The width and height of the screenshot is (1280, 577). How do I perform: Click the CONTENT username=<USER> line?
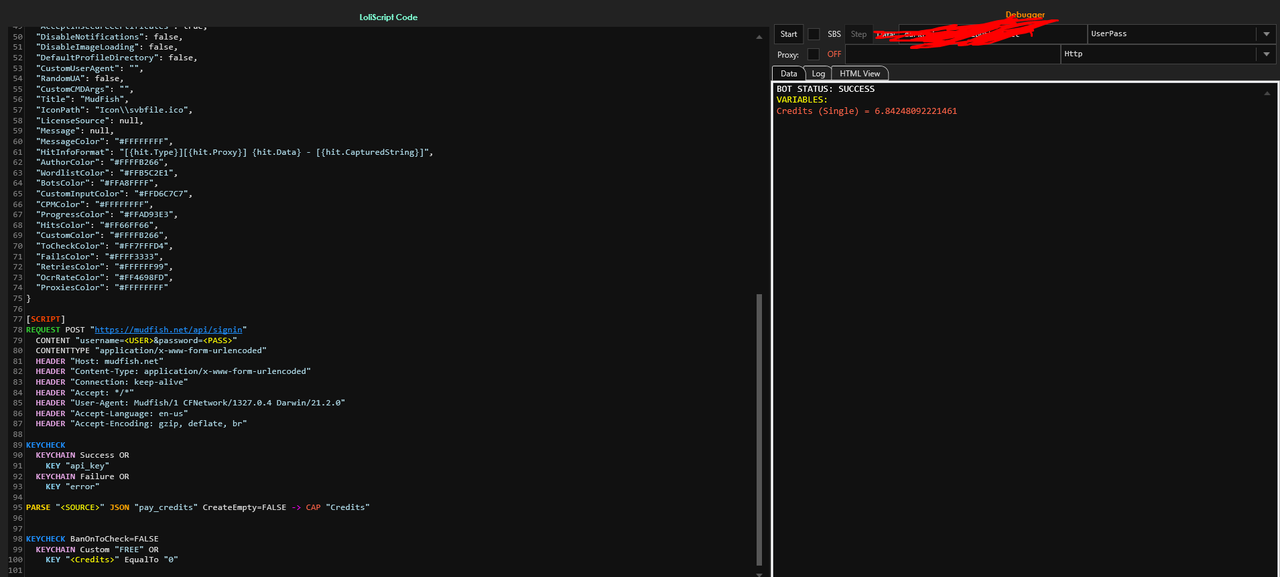(x=136, y=340)
